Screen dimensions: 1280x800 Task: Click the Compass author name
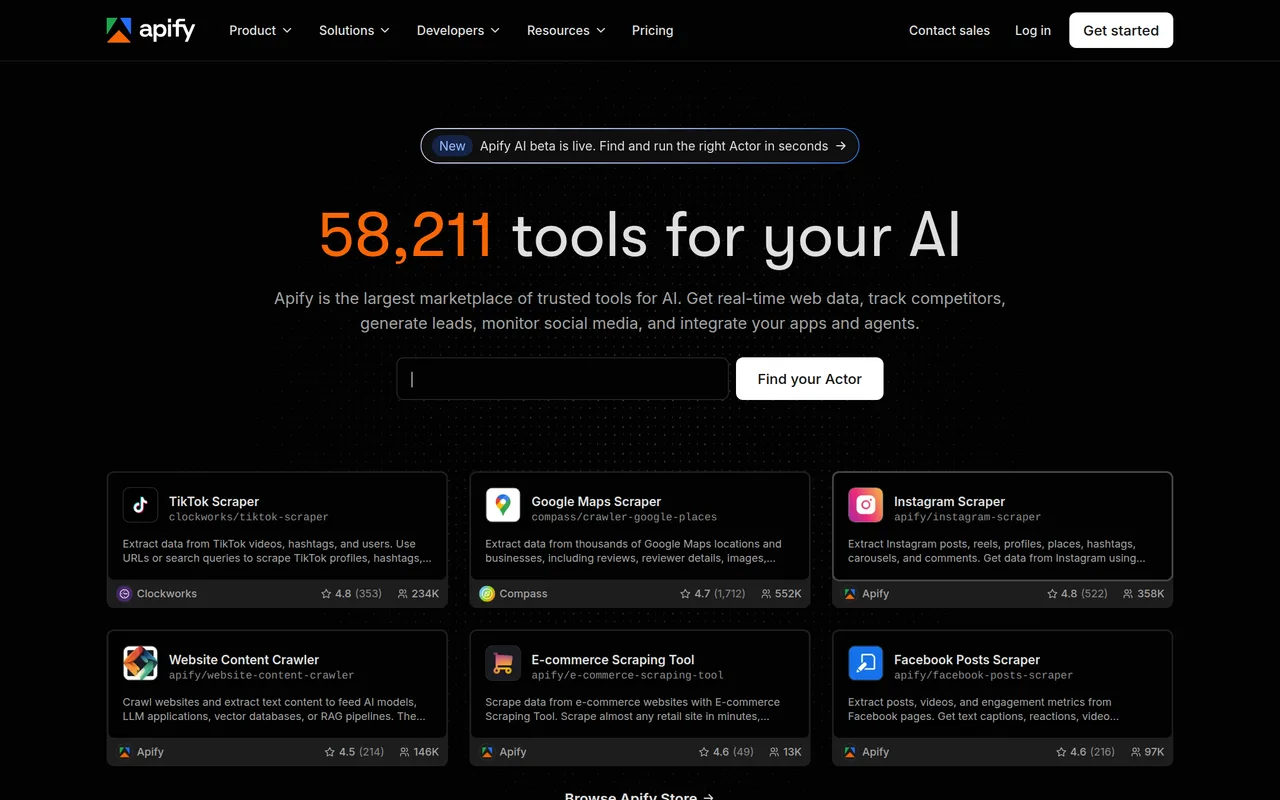[523, 594]
